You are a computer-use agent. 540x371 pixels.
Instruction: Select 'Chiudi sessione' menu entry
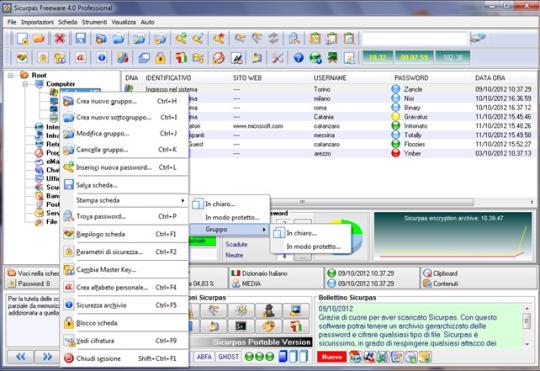click(125, 358)
